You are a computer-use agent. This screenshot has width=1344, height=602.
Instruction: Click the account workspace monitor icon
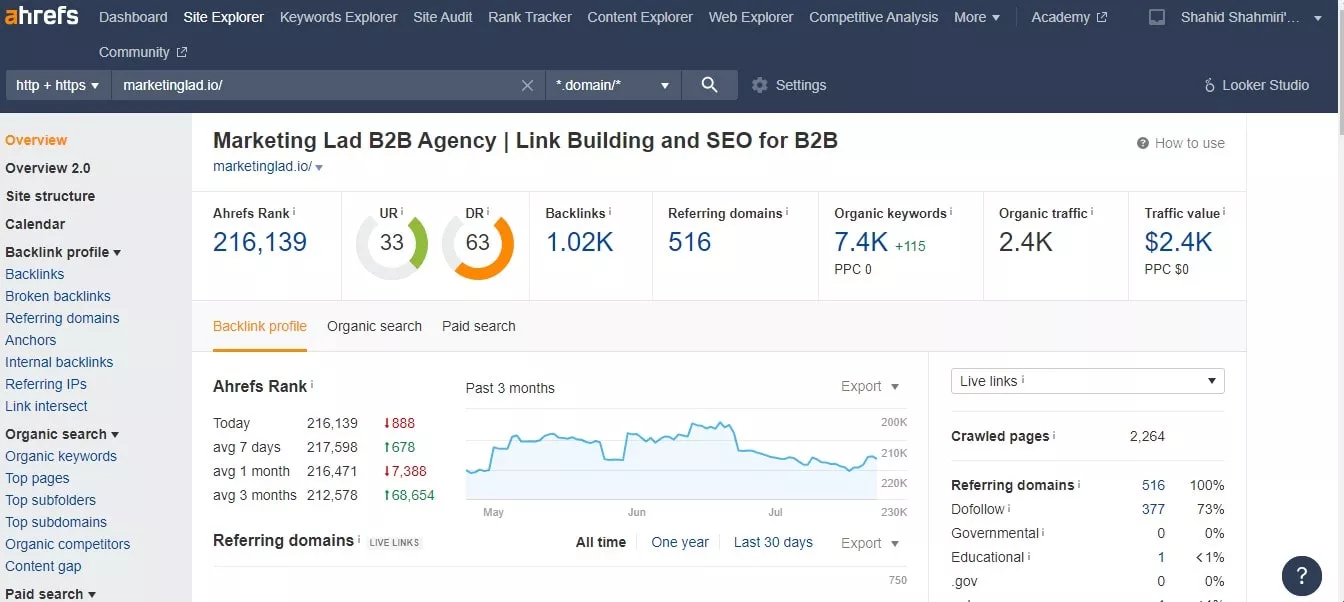(x=1157, y=17)
